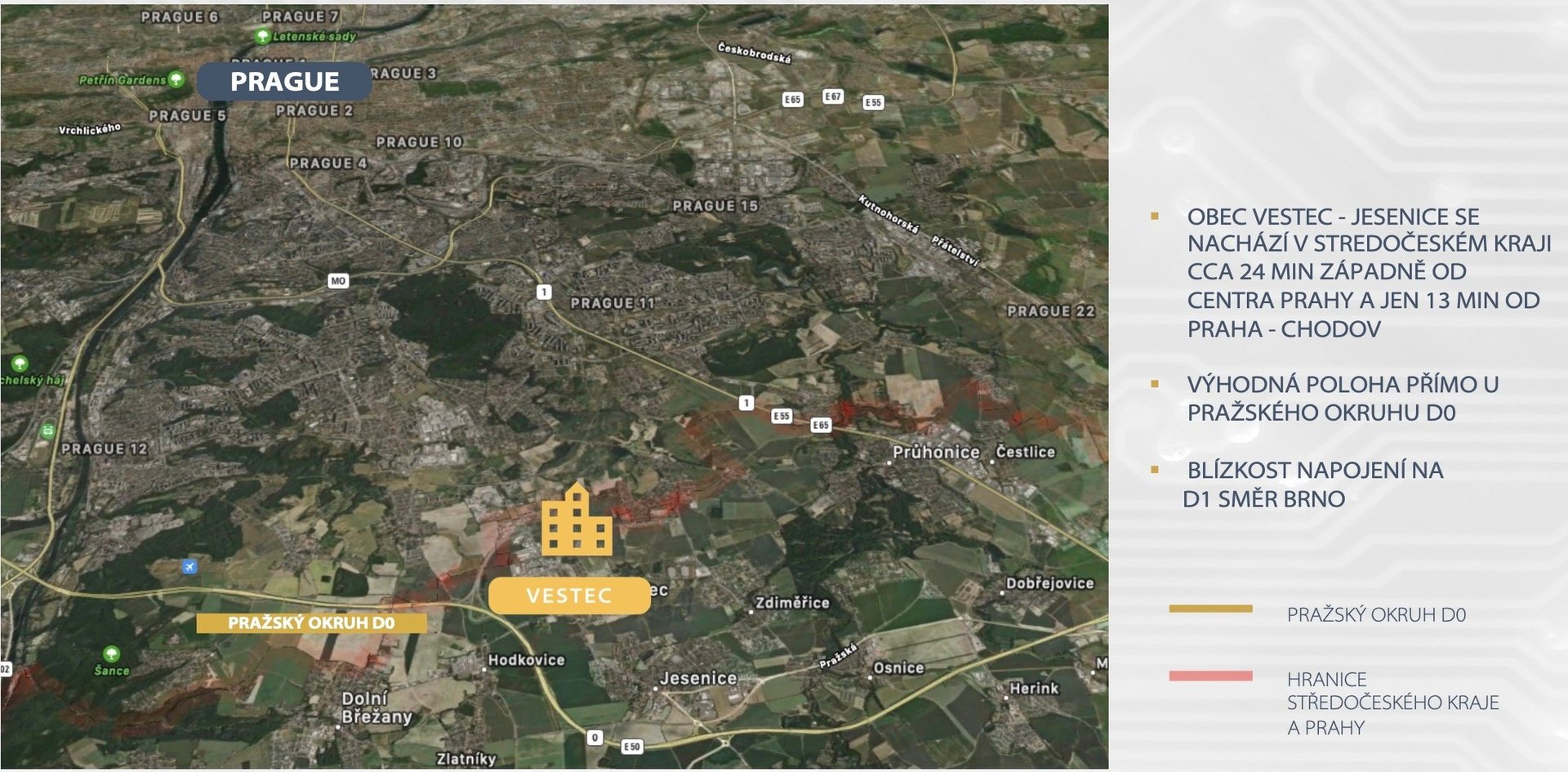1568x772 pixels.
Task: Click the Čestlice town label
Action: click(1026, 452)
